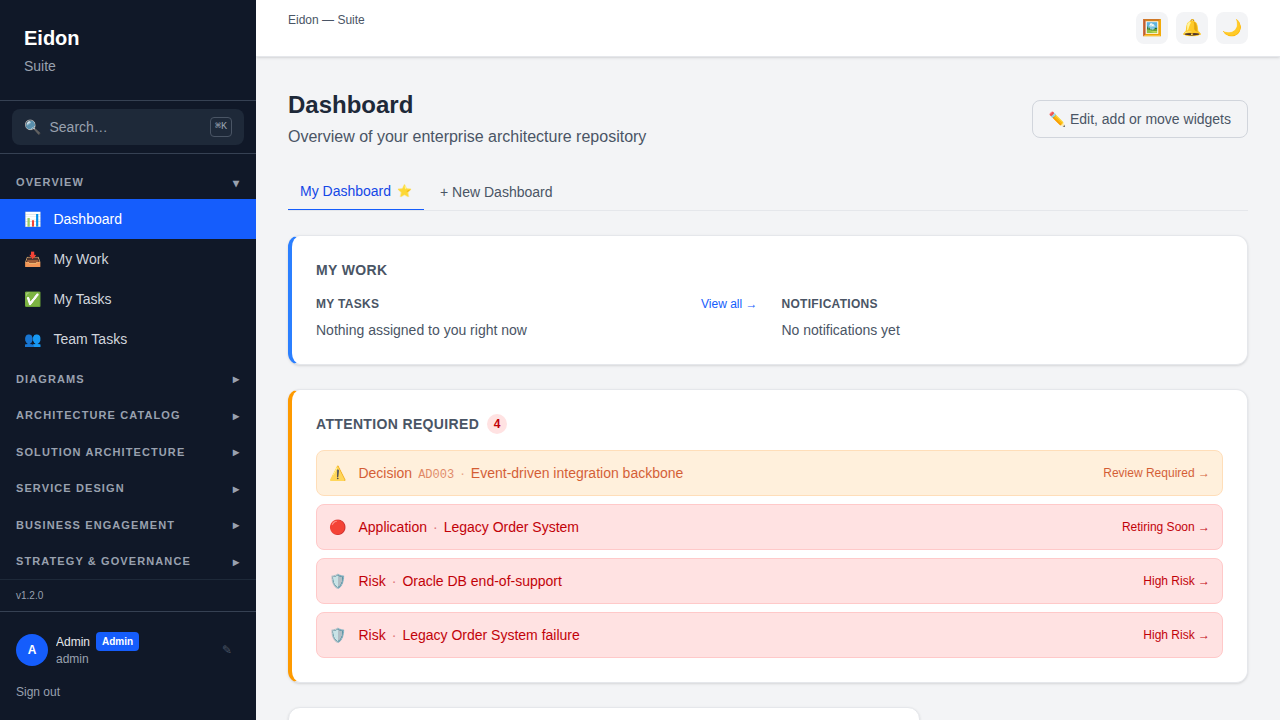Open the notifications bell
The height and width of the screenshot is (720, 1280).
click(1192, 28)
